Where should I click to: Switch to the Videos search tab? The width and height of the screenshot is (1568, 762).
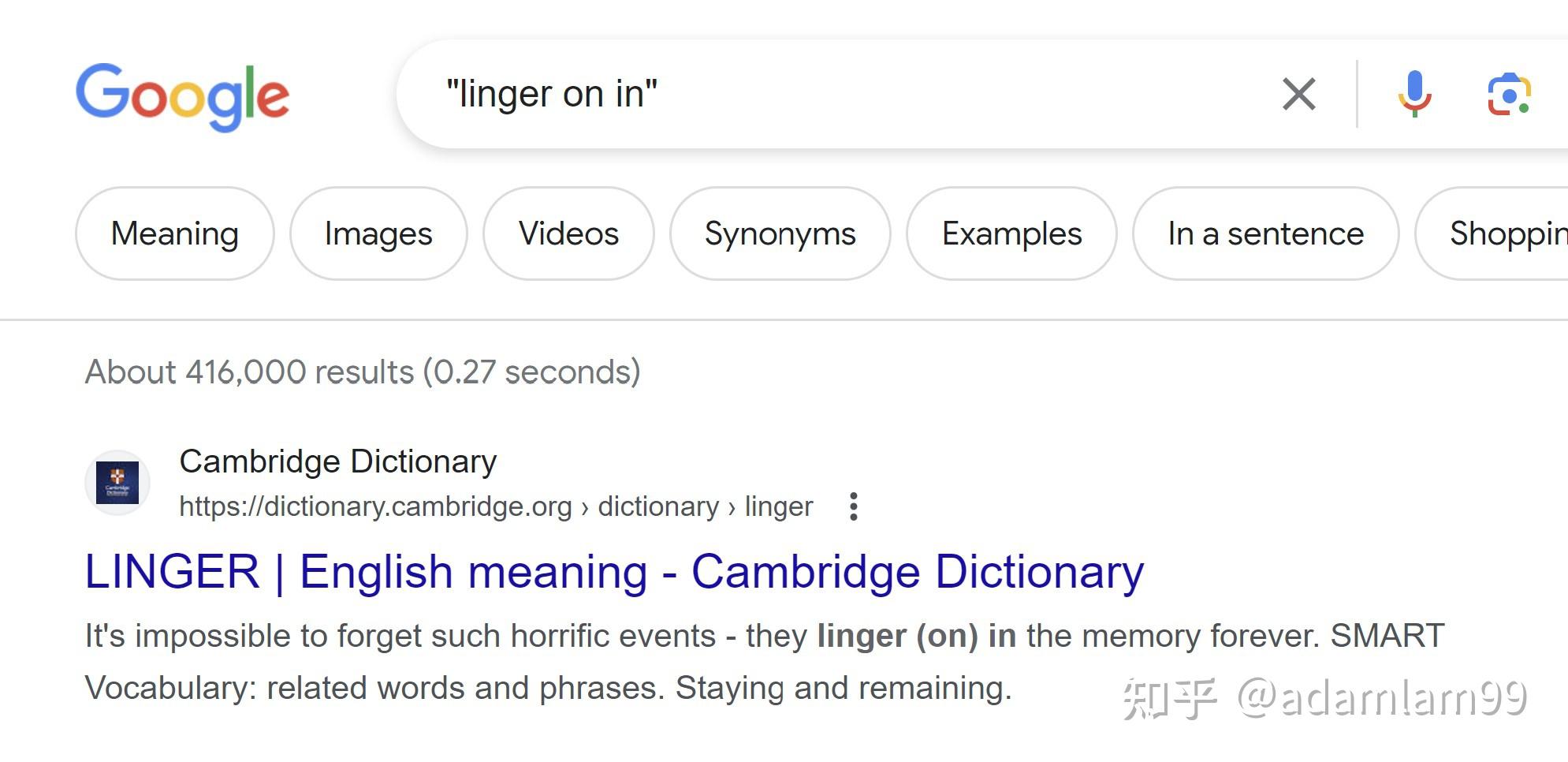tap(568, 233)
